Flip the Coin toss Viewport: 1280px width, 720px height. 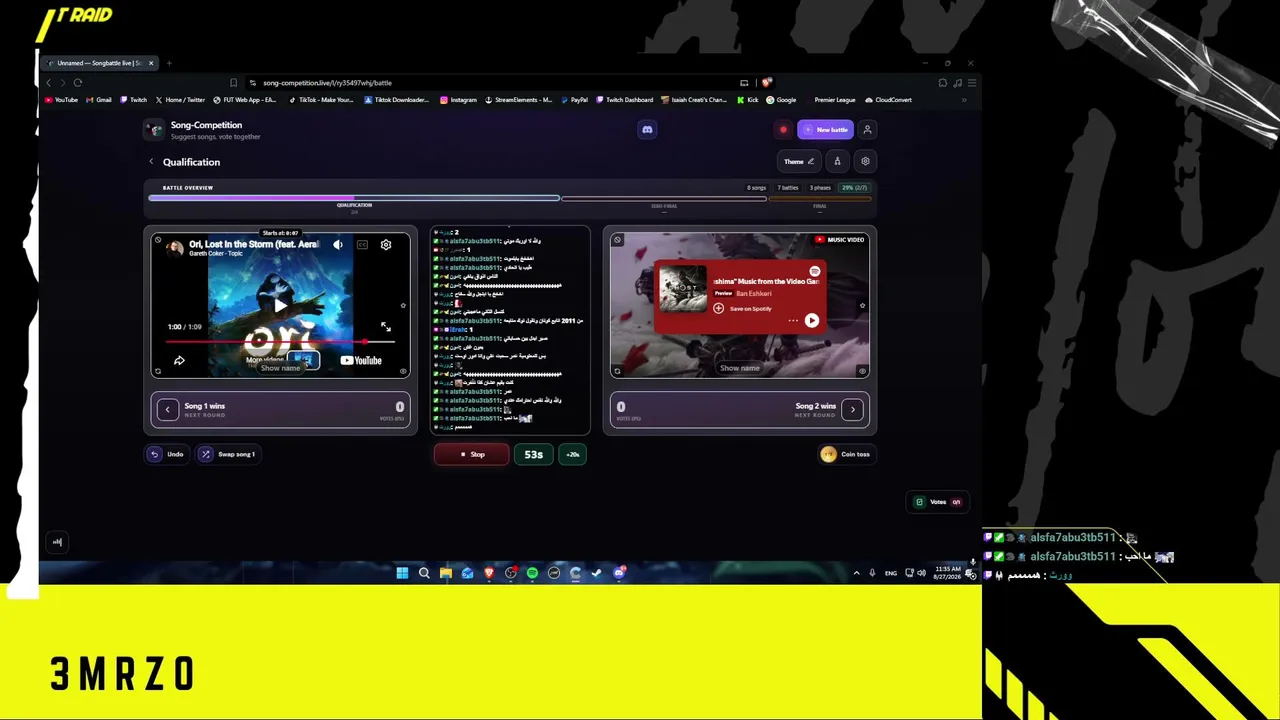click(846, 454)
